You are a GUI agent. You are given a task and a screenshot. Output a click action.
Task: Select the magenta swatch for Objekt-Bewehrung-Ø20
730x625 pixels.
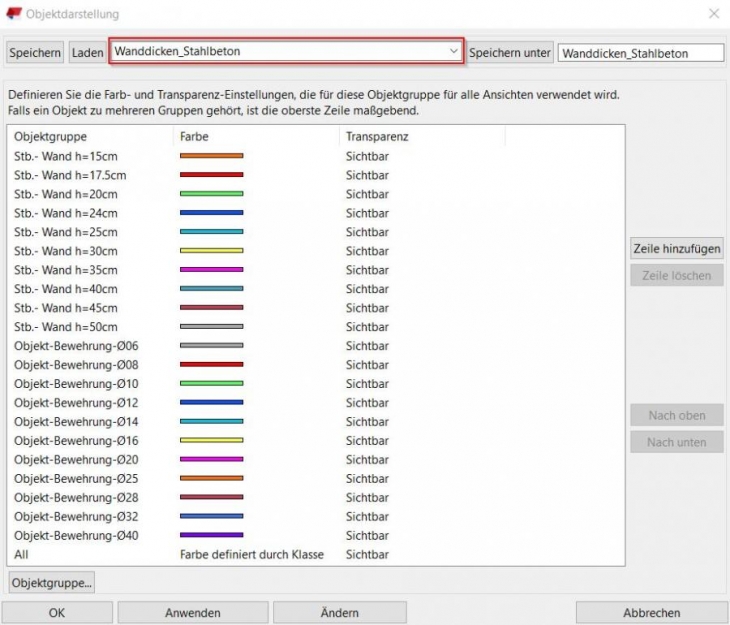point(211,460)
